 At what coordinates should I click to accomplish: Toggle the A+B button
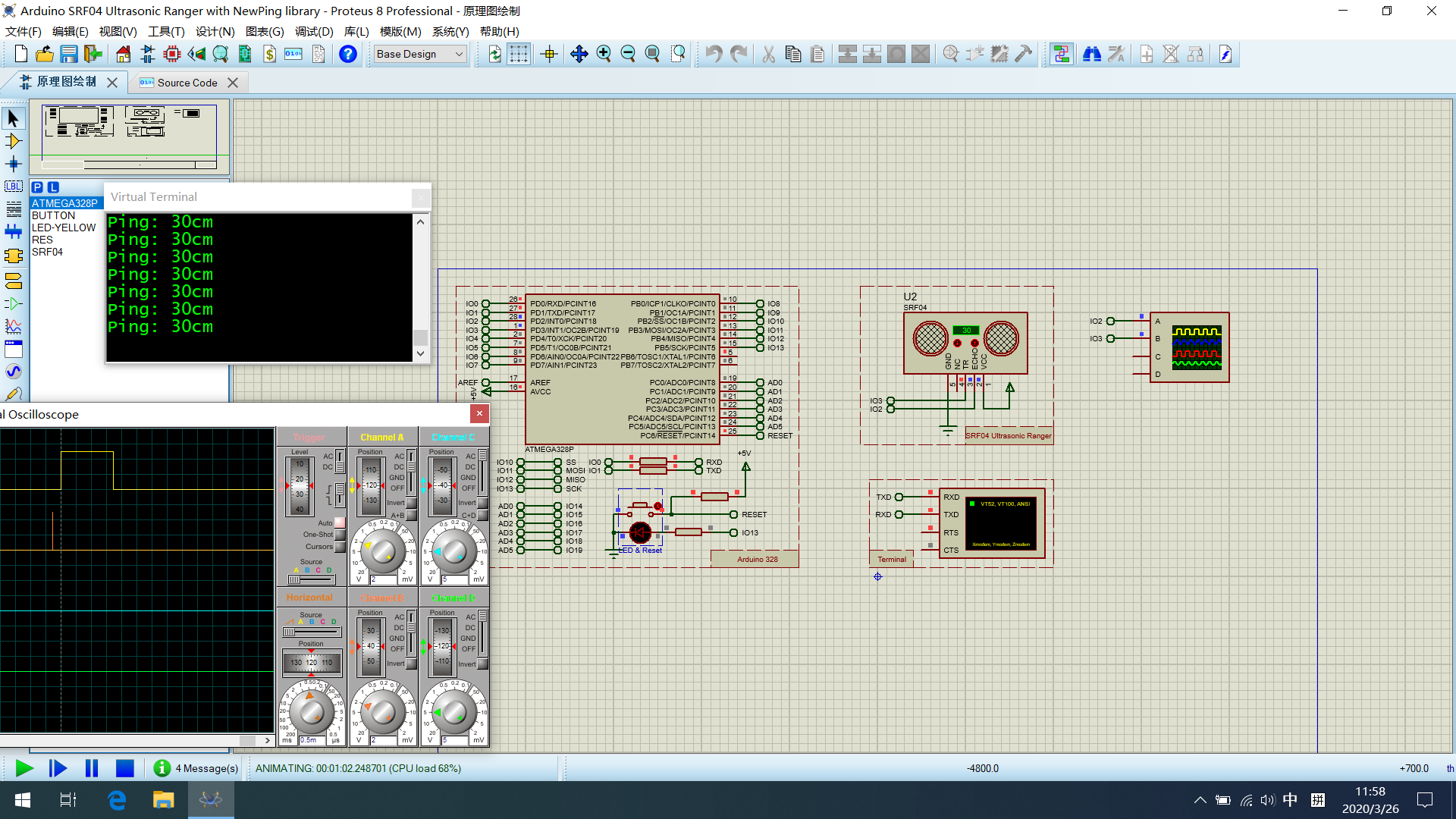[x=411, y=516]
